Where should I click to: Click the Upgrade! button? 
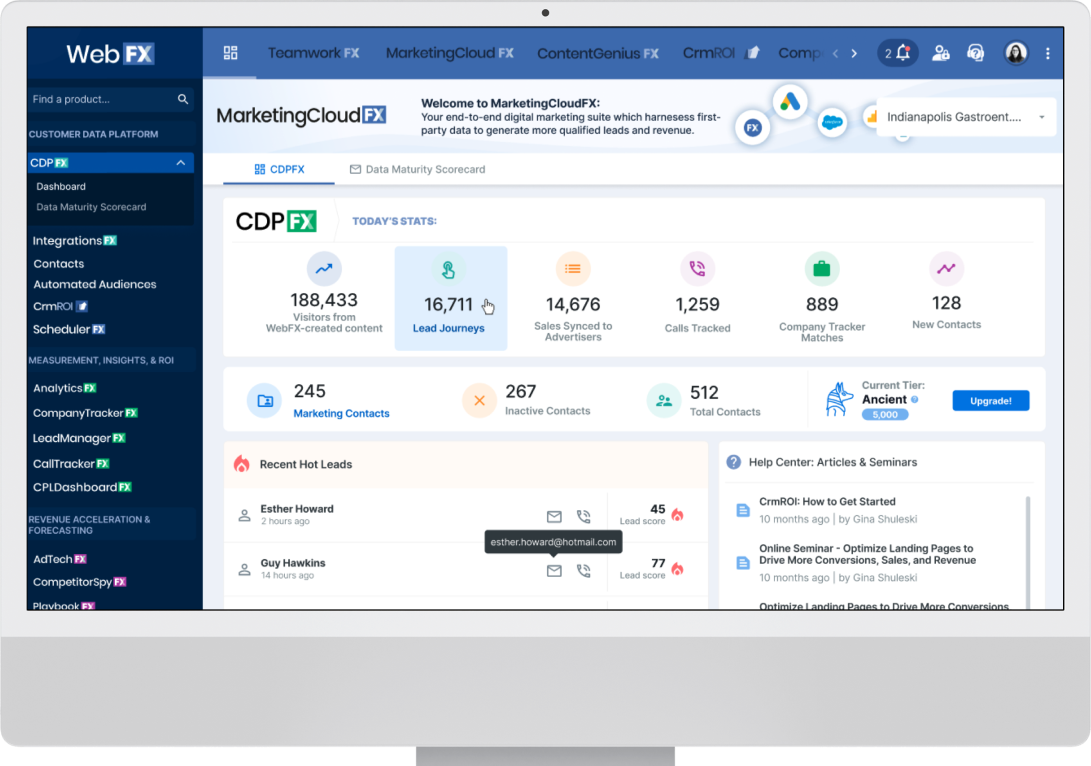coord(991,401)
